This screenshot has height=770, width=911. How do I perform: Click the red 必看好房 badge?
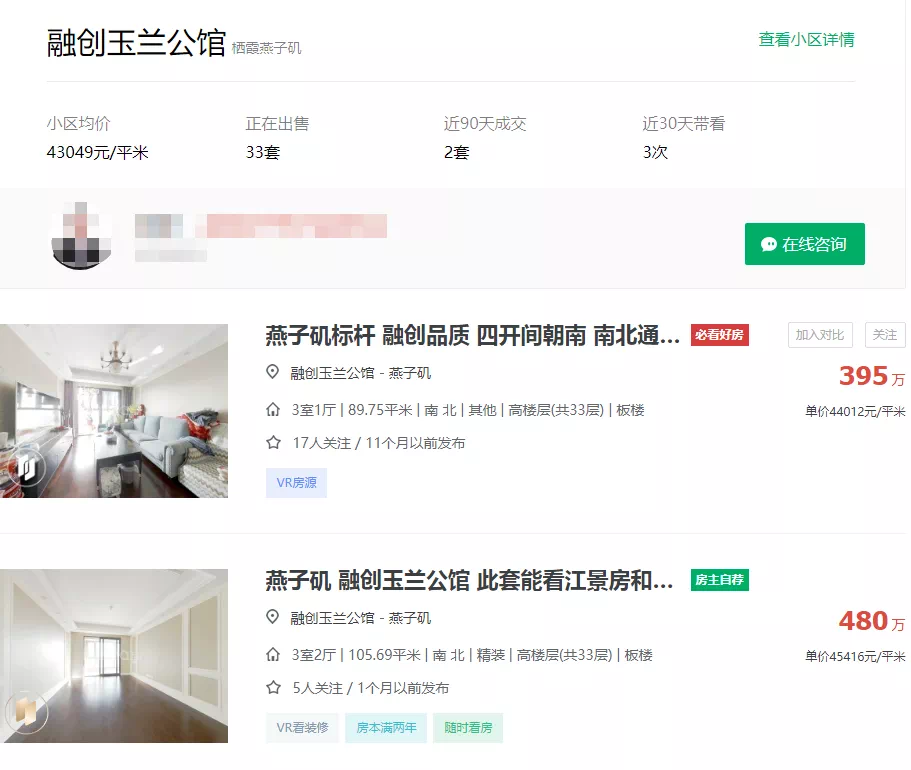(x=720, y=335)
